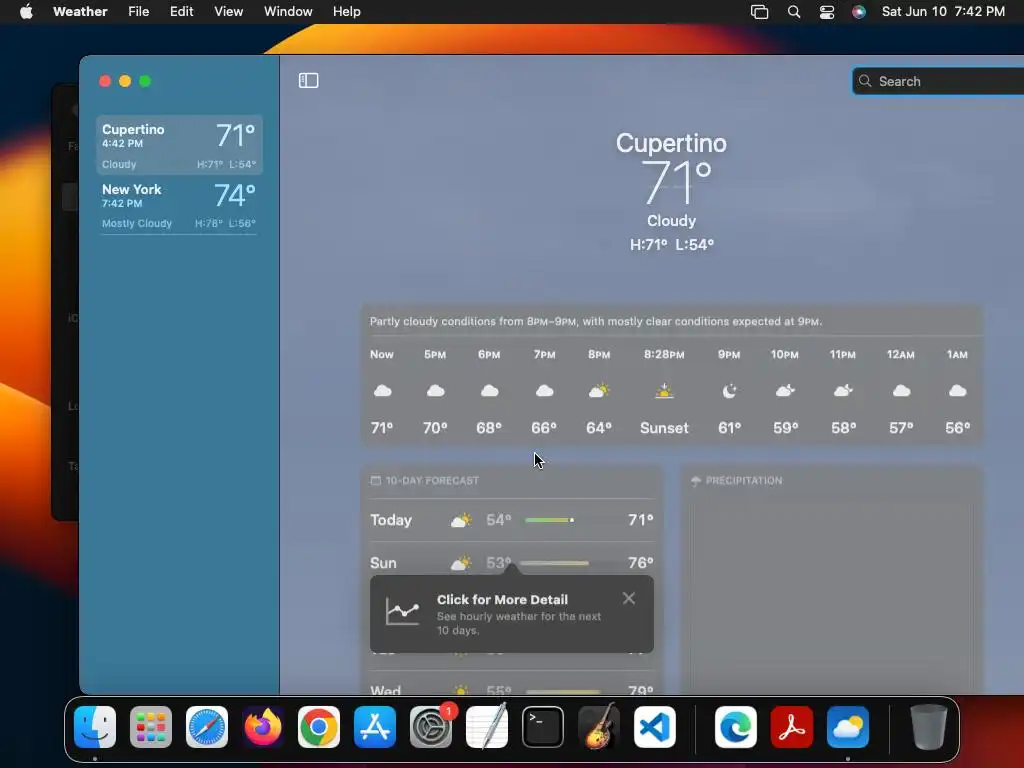Viewport: 1024px width, 768px height.
Task: Click the 6PM hourly cloud icon
Action: (x=489, y=391)
